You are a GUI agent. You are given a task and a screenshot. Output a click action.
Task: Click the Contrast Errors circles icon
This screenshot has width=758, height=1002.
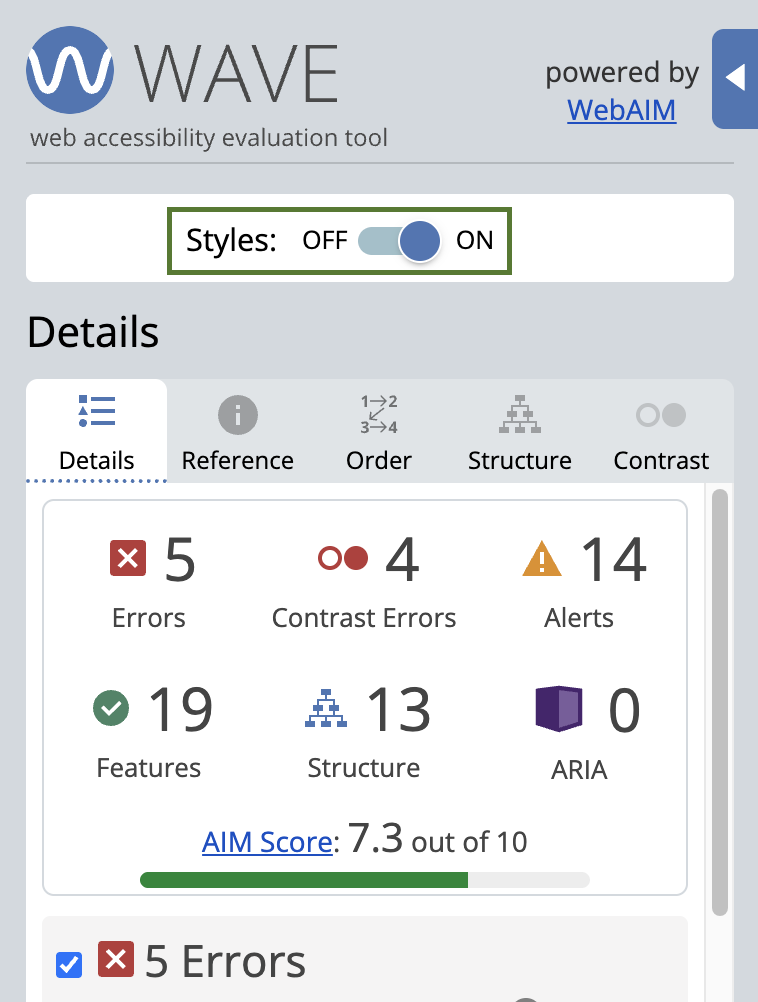click(x=343, y=558)
